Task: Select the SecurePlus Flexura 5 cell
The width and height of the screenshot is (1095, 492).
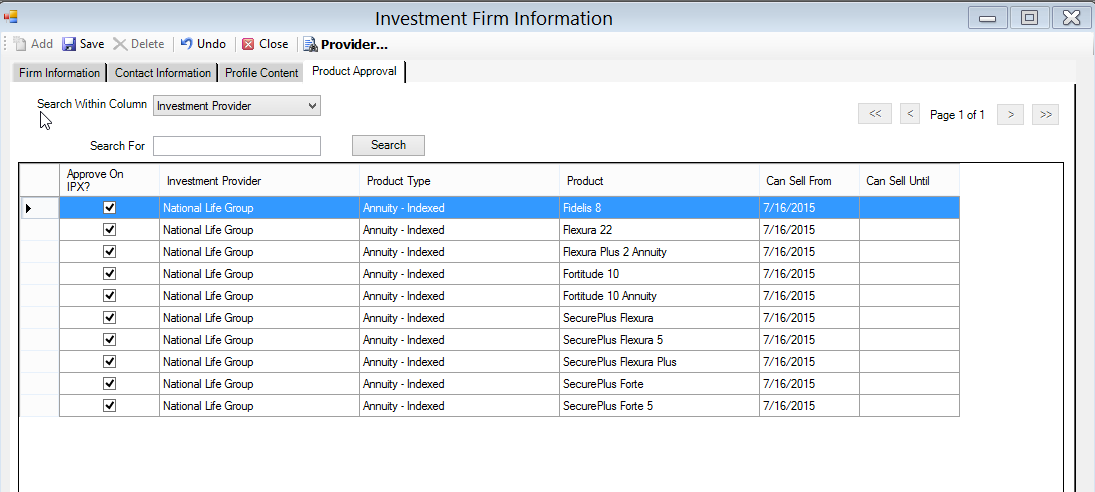Action: pos(659,340)
